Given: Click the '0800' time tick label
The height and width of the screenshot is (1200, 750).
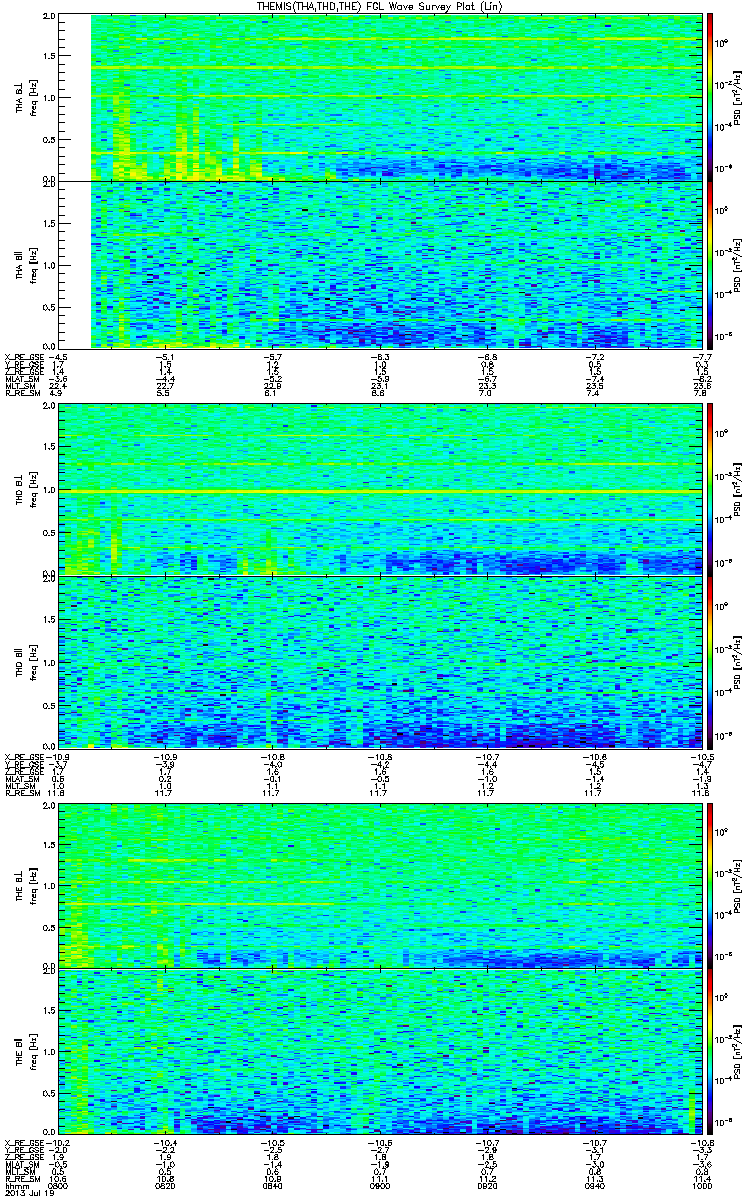Looking at the screenshot, I should (59, 1187).
